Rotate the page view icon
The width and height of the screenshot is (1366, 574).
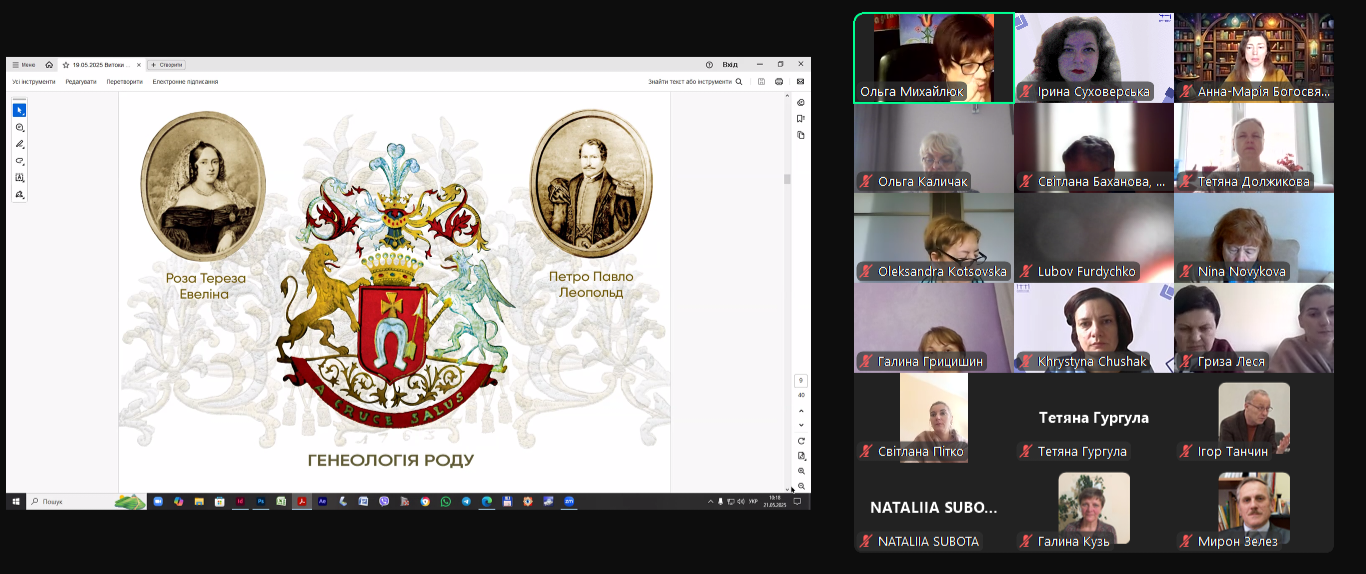801,441
